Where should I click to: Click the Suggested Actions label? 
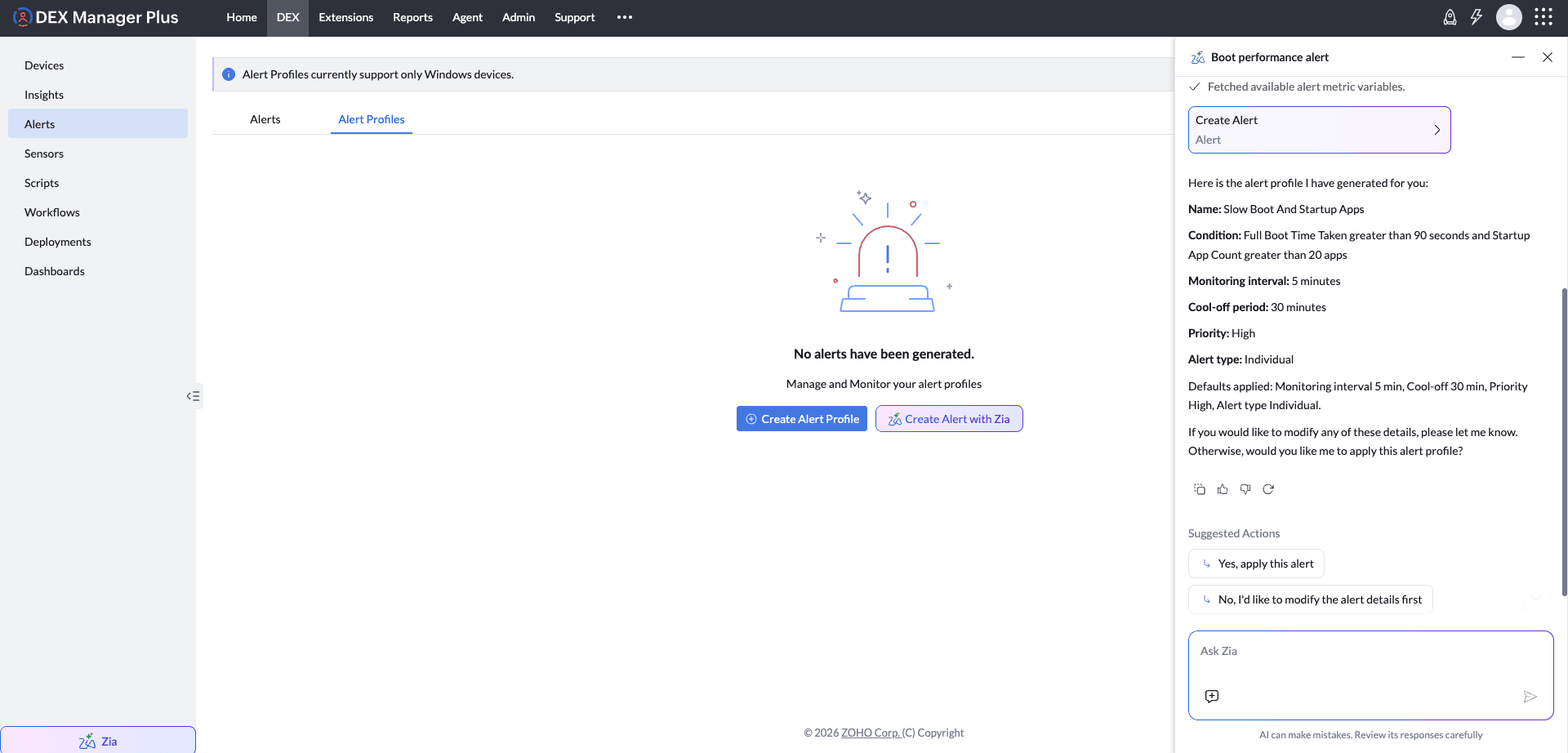click(1234, 533)
